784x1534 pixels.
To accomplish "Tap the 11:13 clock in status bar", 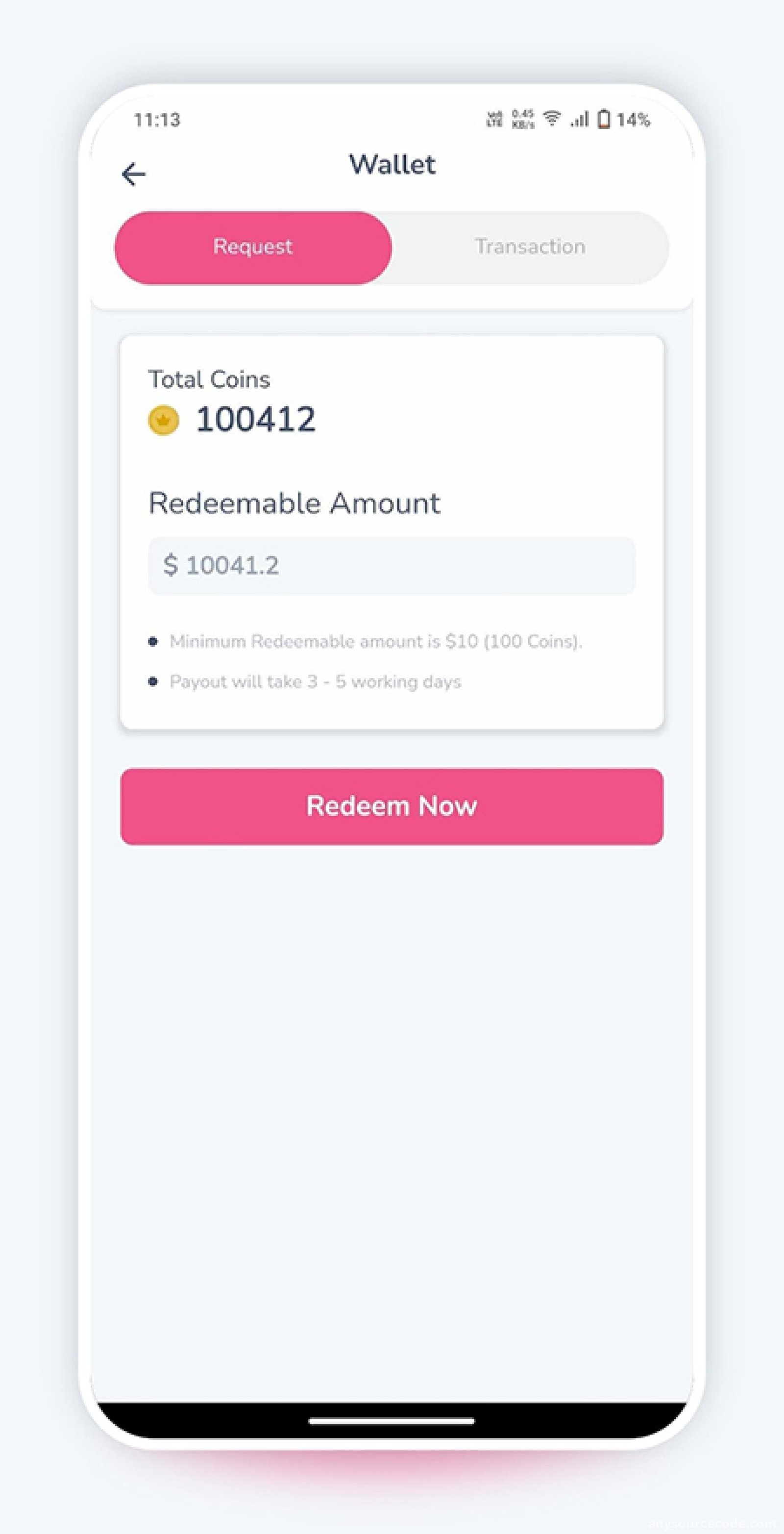I will coord(157,120).
